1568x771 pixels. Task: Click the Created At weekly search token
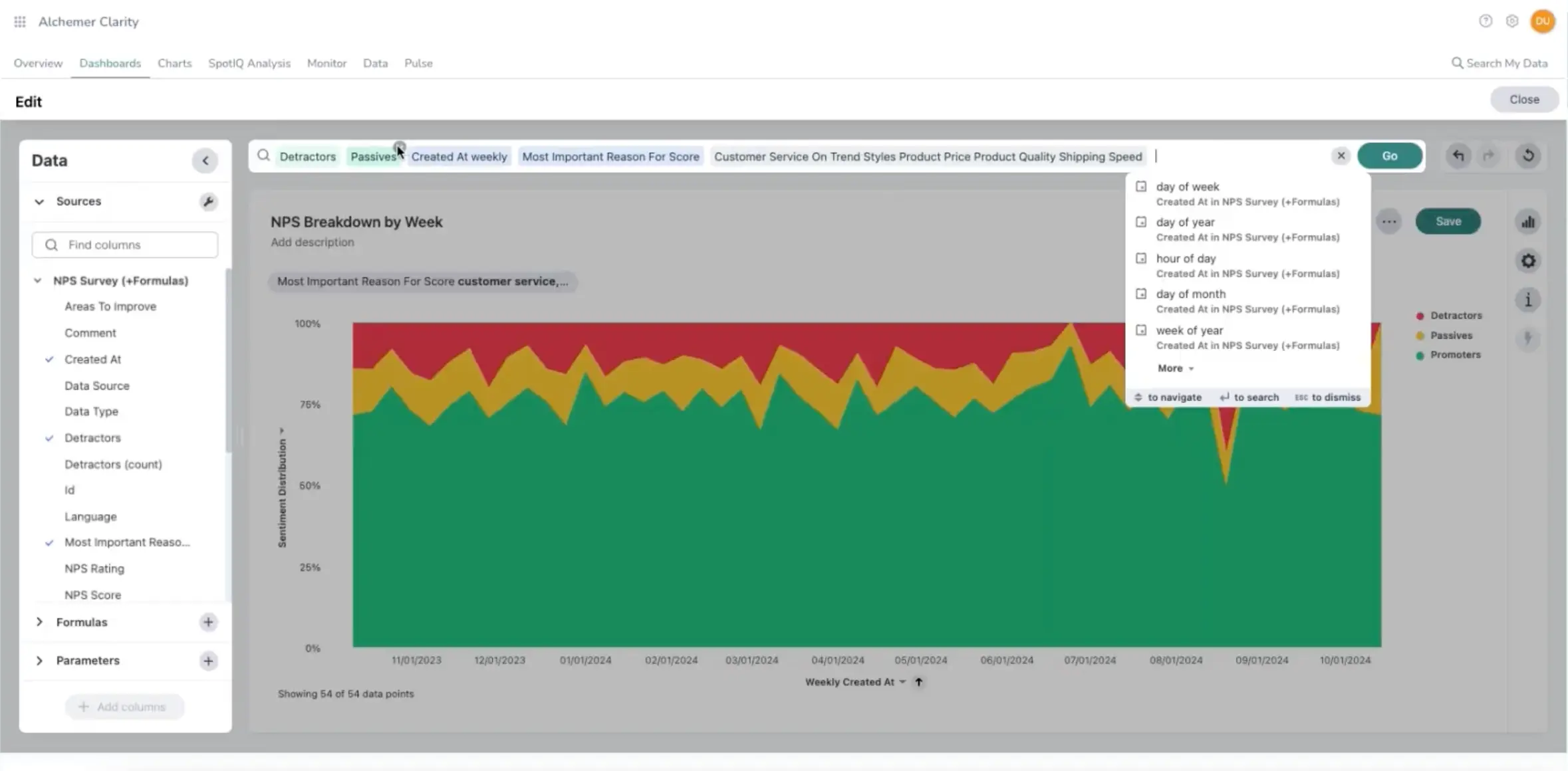point(459,156)
